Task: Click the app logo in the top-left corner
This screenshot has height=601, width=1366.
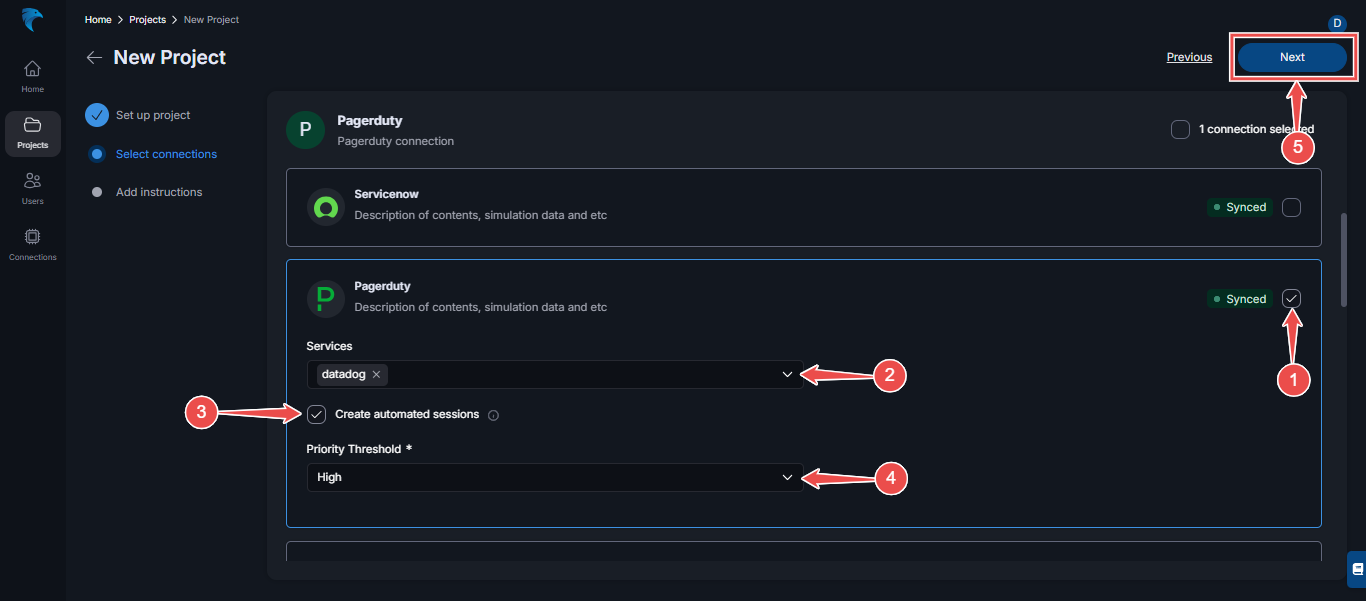Action: coord(31,20)
